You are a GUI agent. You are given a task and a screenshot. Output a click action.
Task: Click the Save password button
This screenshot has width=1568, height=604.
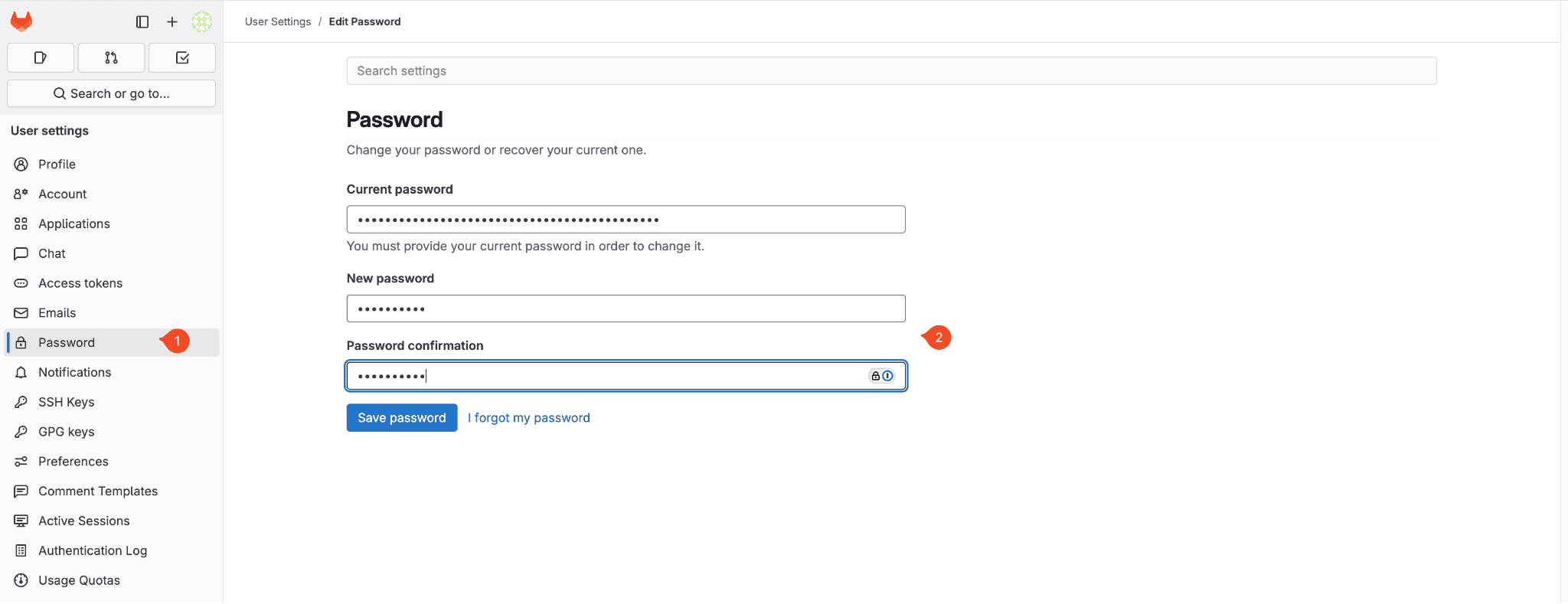pyautogui.click(x=402, y=418)
